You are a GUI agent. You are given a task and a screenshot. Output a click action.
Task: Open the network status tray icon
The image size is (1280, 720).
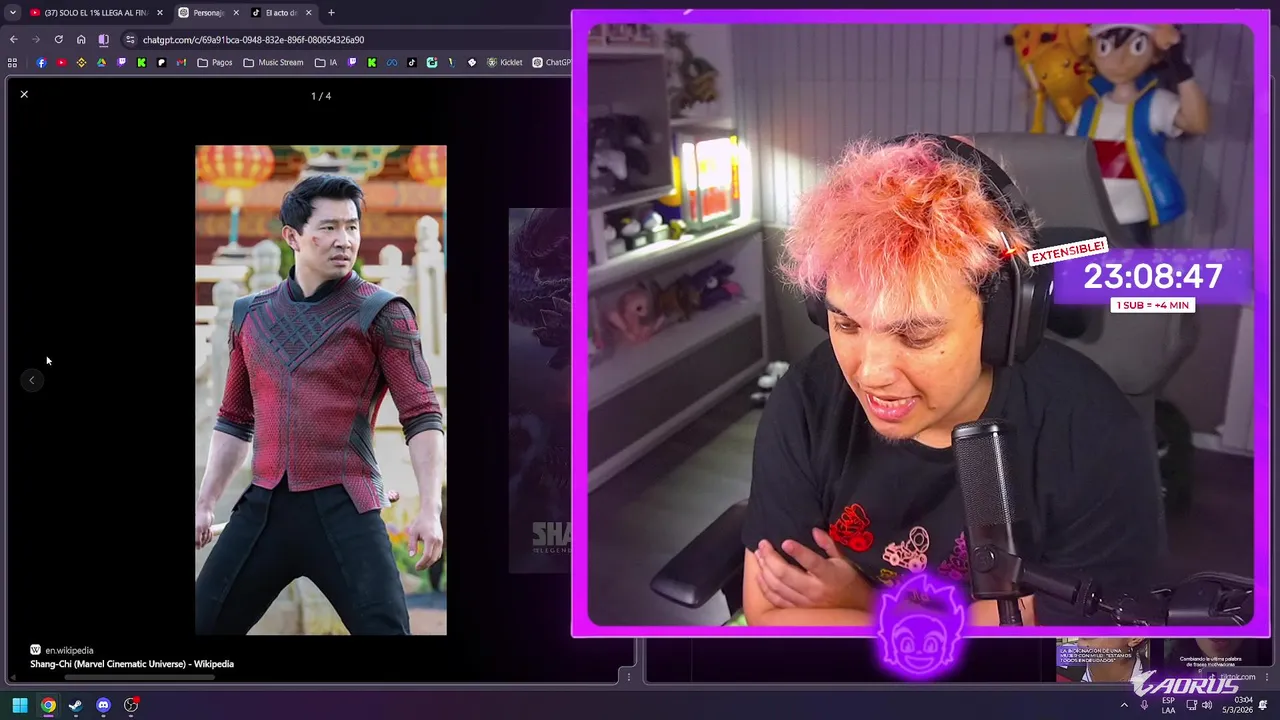point(1191,705)
